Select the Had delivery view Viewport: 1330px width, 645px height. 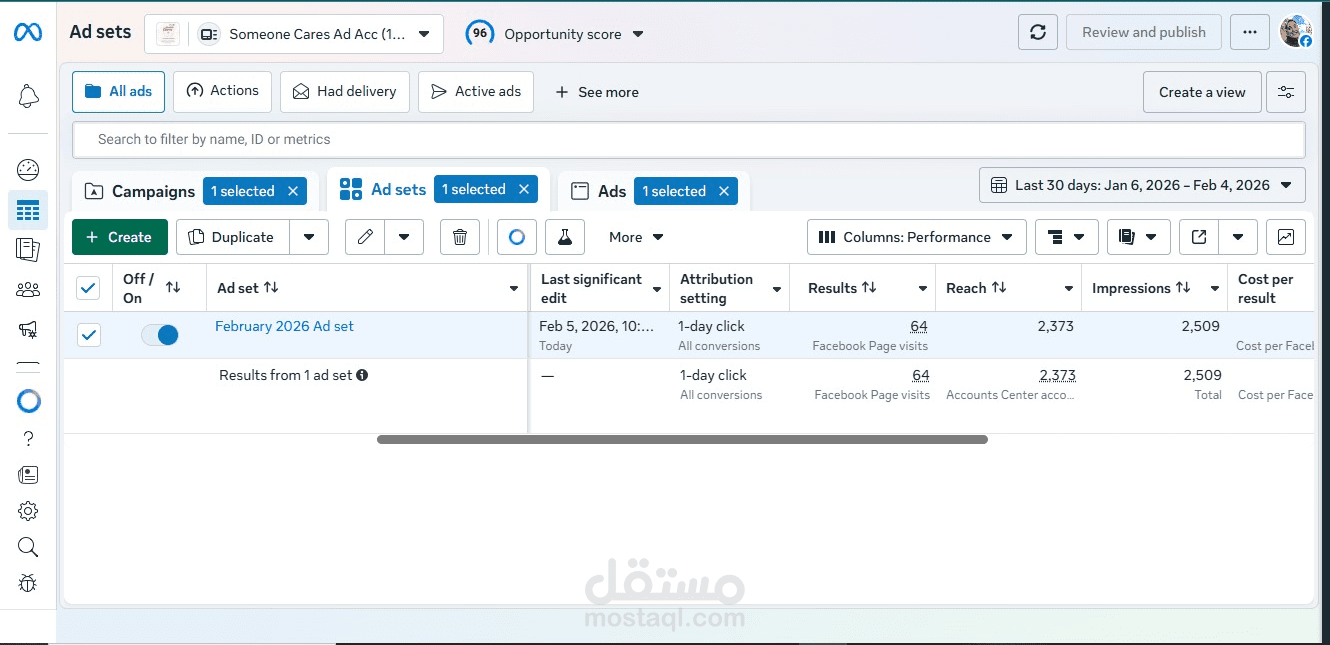pos(344,91)
